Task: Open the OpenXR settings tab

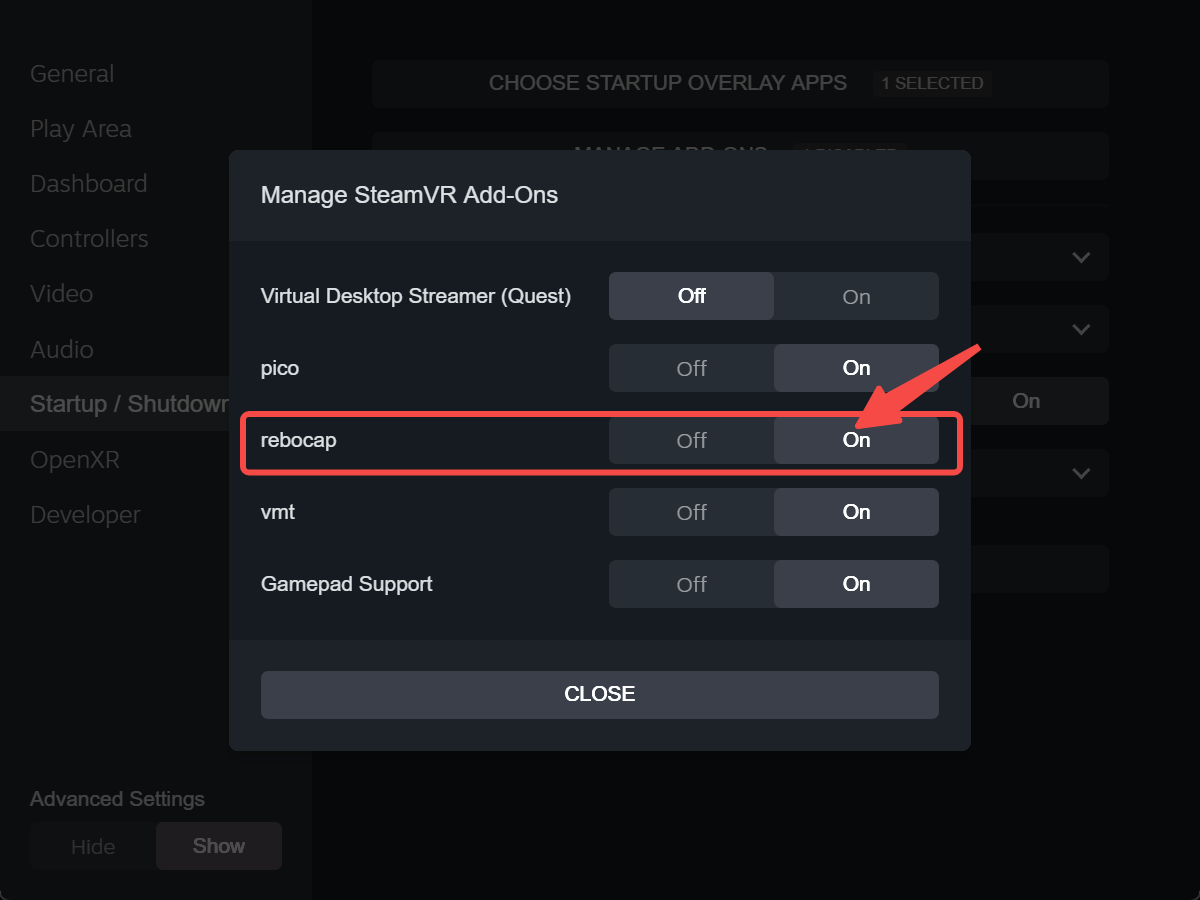Action: 75,460
